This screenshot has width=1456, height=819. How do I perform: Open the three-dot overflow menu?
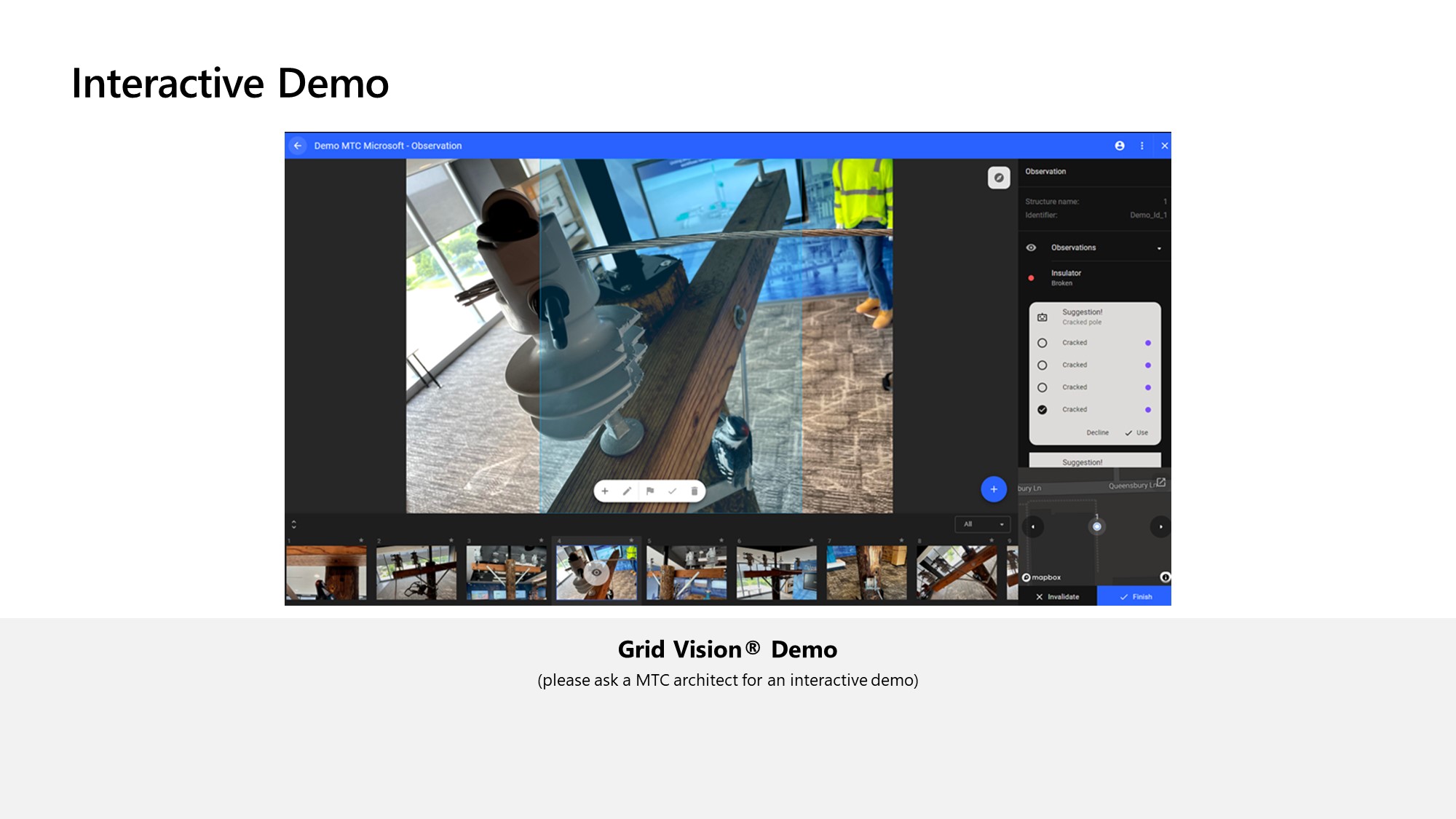click(x=1142, y=146)
